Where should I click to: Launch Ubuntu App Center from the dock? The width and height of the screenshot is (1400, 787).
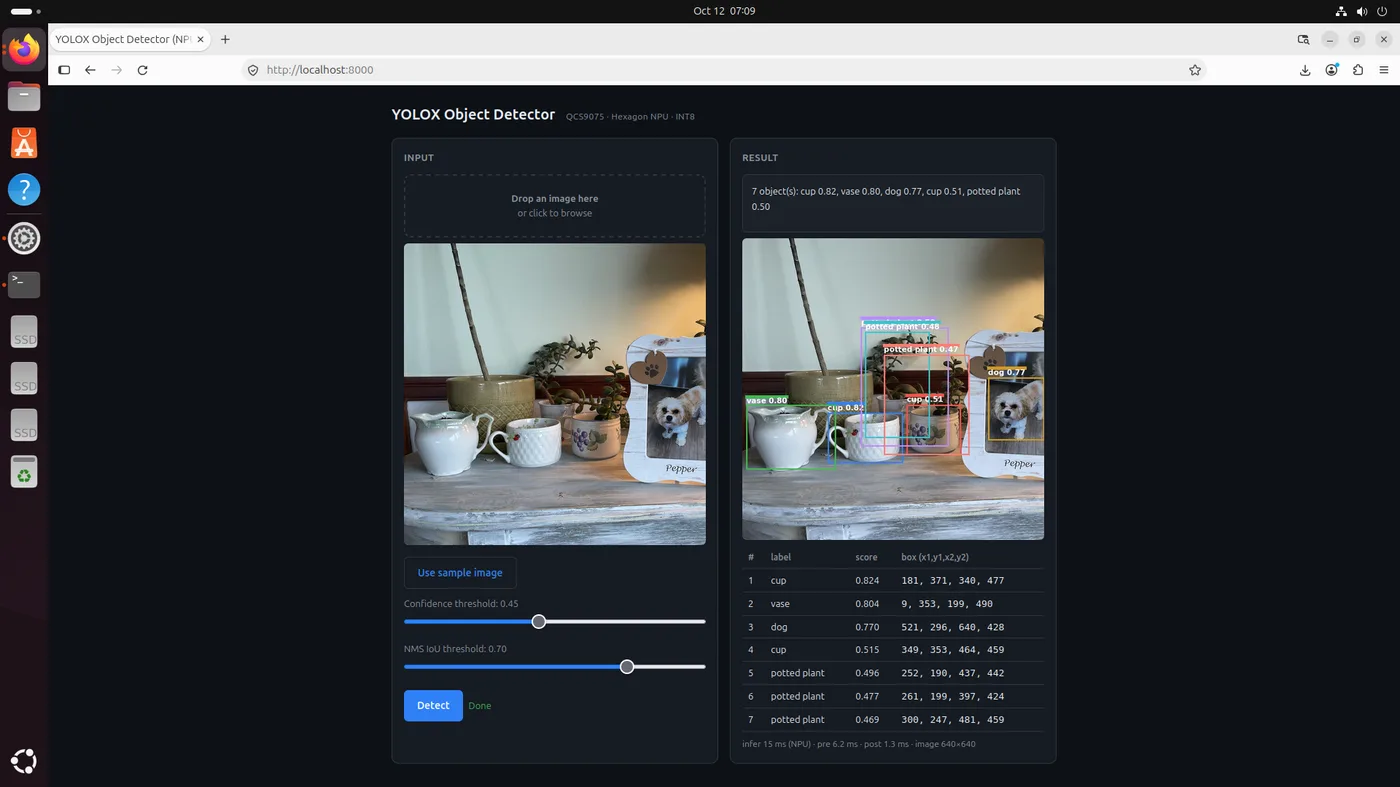24,143
